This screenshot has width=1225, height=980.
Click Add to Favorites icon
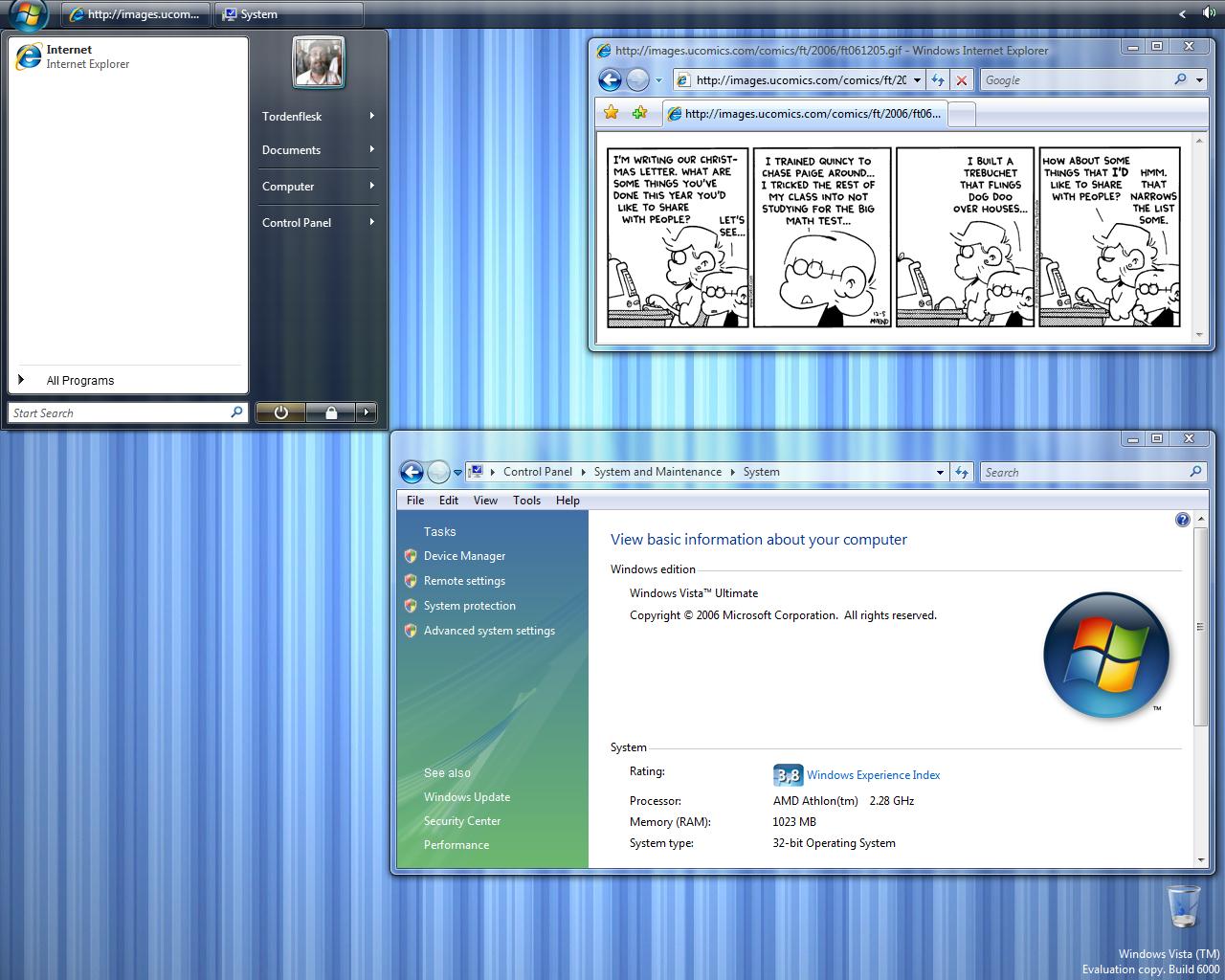click(639, 113)
